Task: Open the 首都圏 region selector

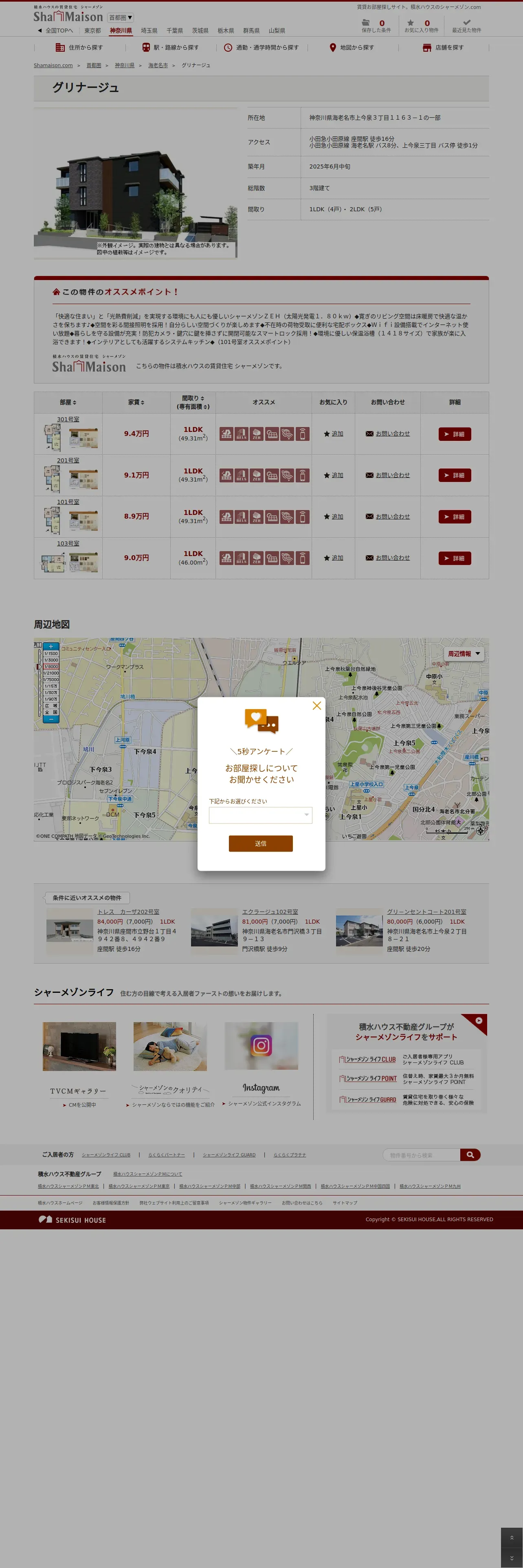Action: tap(121, 18)
